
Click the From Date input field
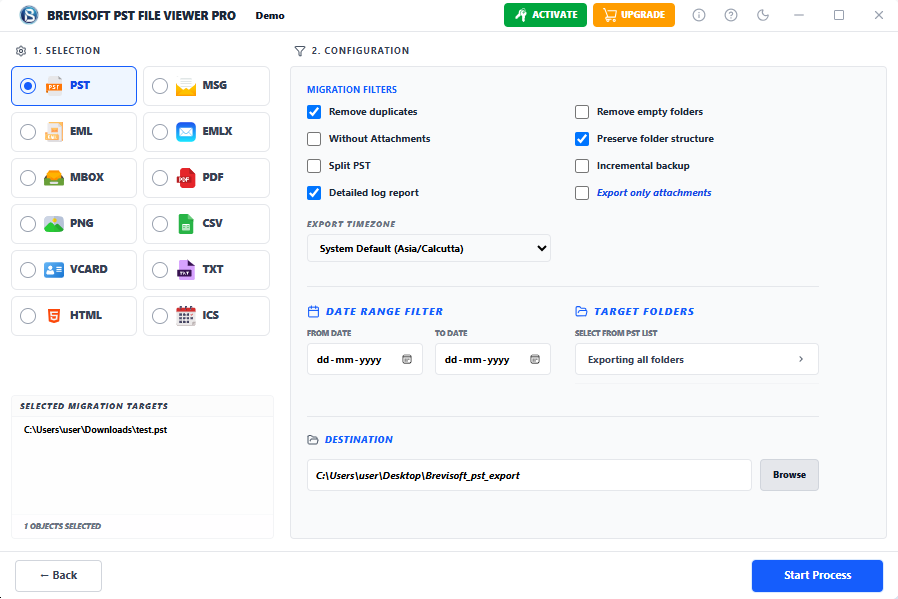(365, 359)
